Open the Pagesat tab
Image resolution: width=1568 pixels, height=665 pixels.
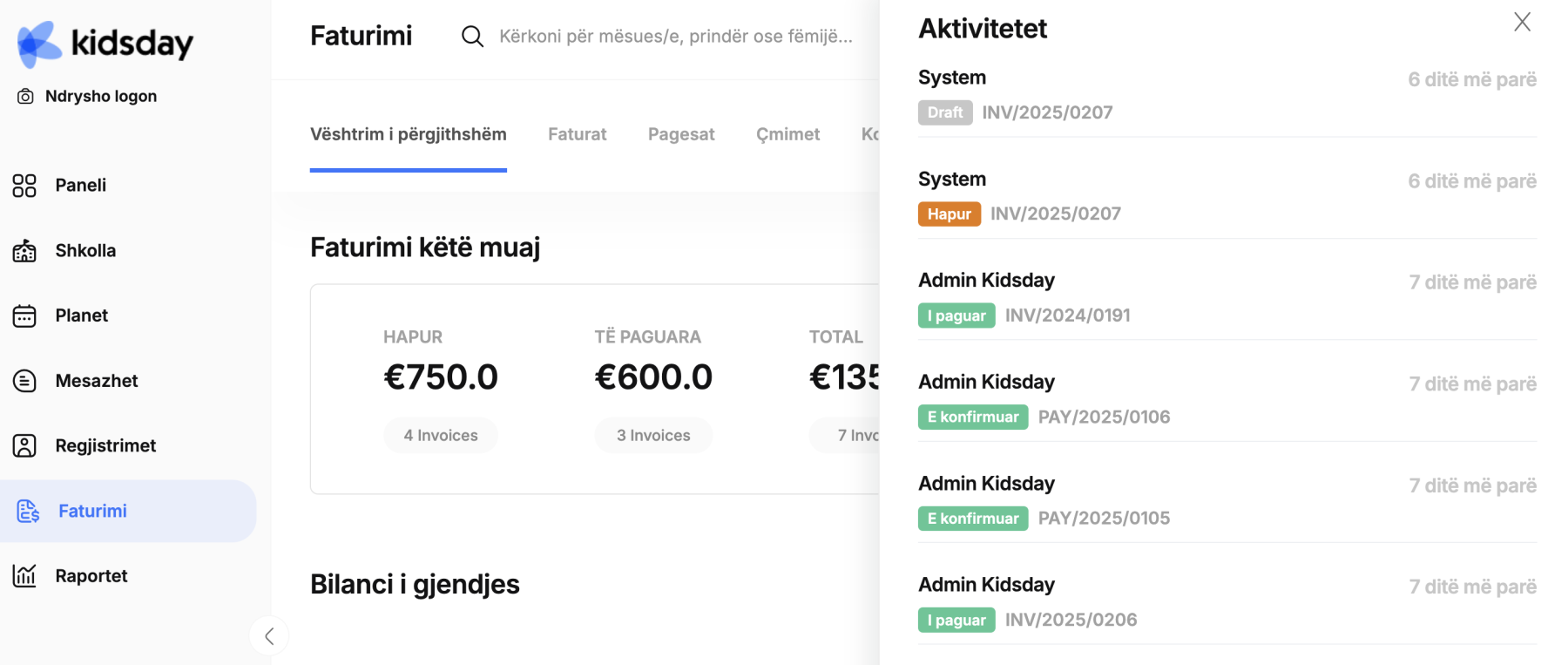[681, 134]
